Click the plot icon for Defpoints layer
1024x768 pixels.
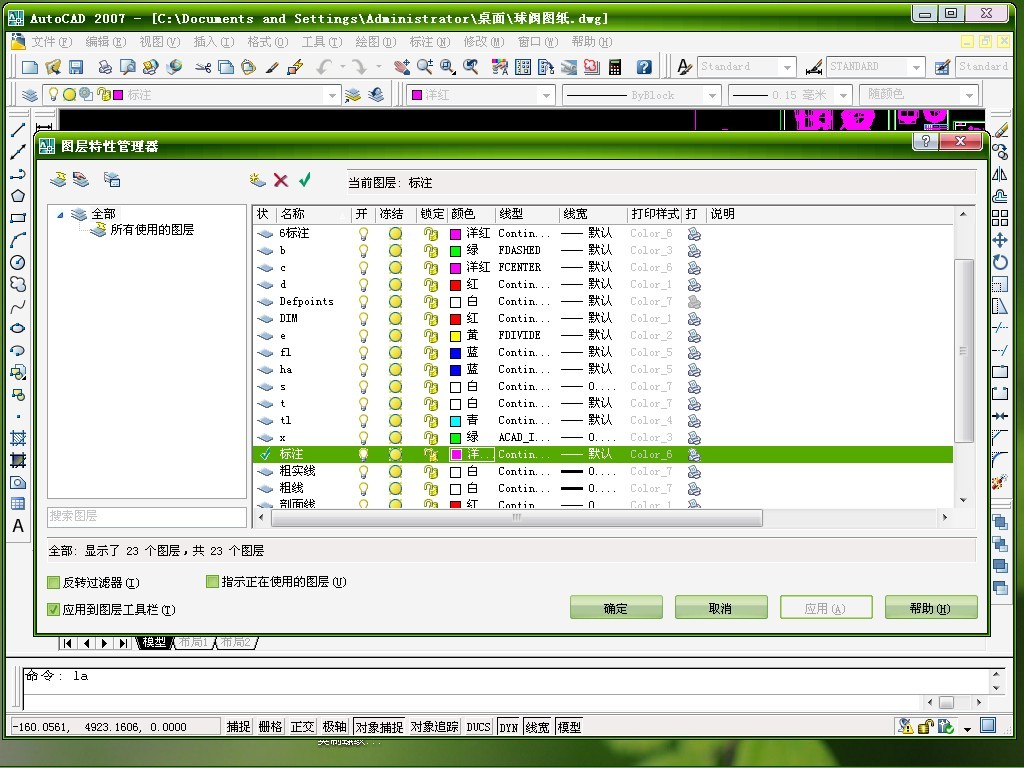(x=694, y=302)
